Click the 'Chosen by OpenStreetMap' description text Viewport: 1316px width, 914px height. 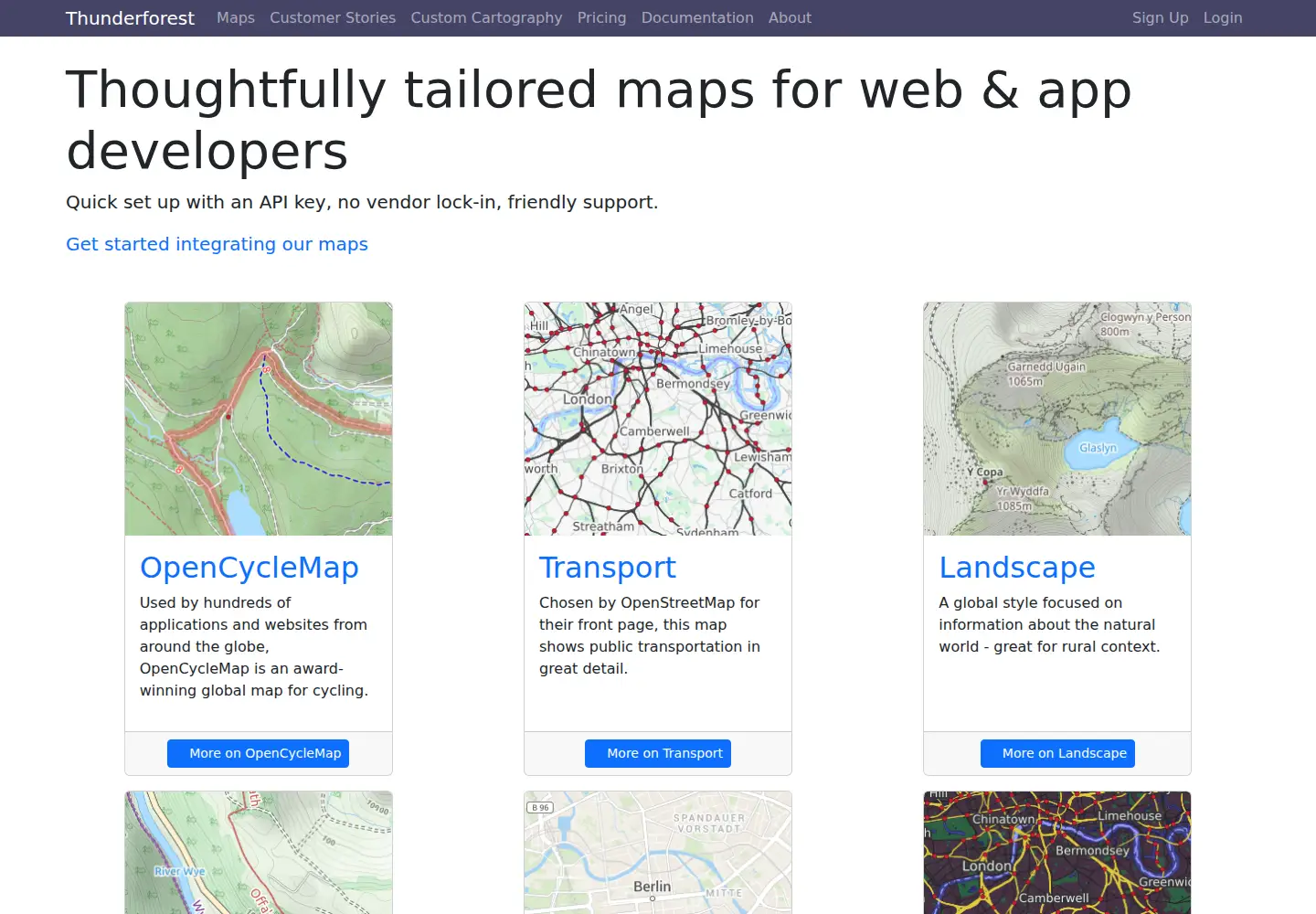click(x=650, y=635)
